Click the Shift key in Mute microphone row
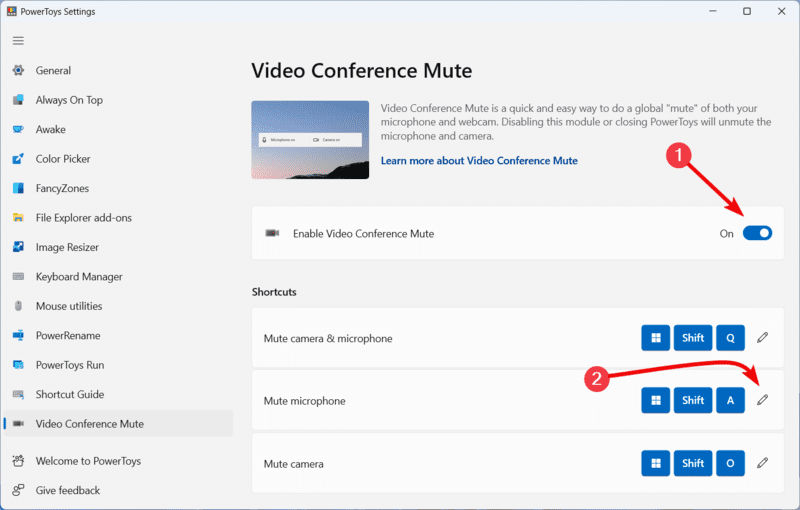Image resolution: width=800 pixels, height=510 pixels. click(x=693, y=400)
